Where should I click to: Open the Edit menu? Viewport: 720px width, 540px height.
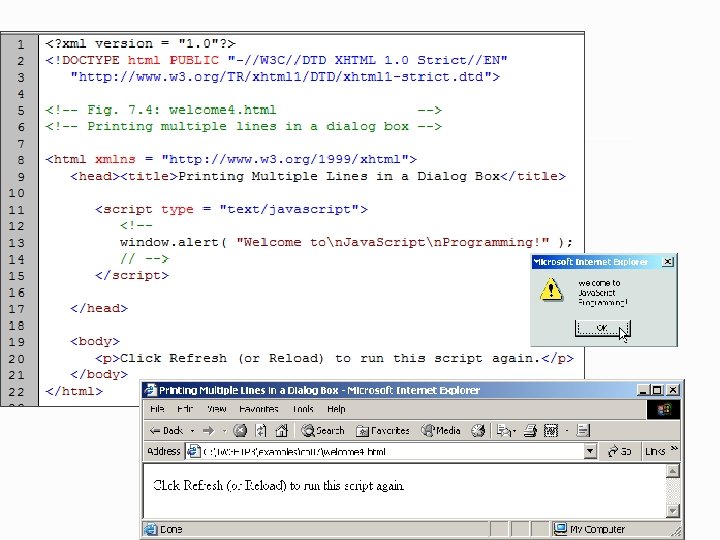coord(185,409)
